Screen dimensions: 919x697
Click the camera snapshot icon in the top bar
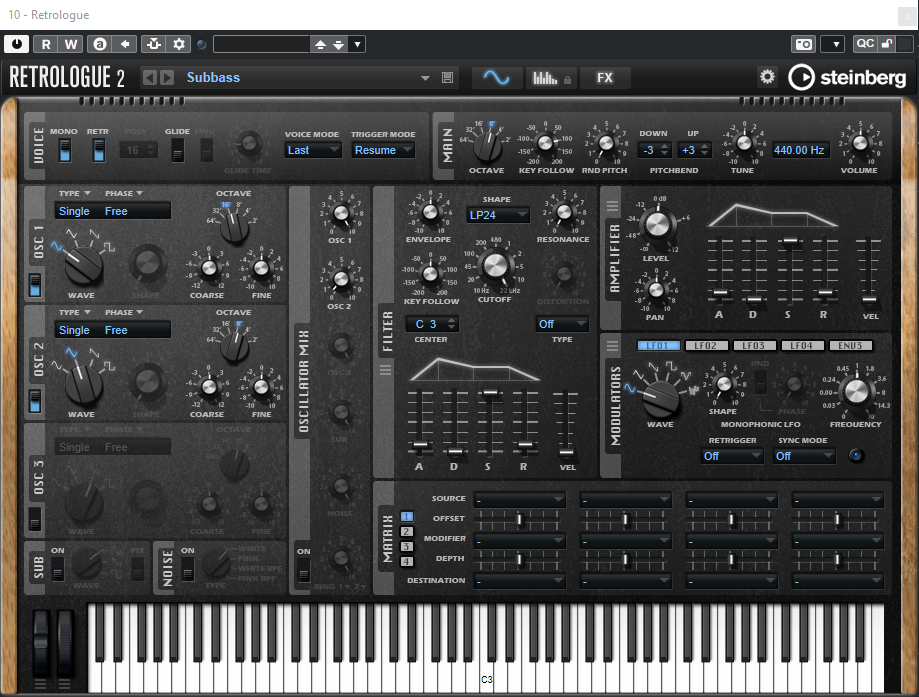(x=803, y=44)
